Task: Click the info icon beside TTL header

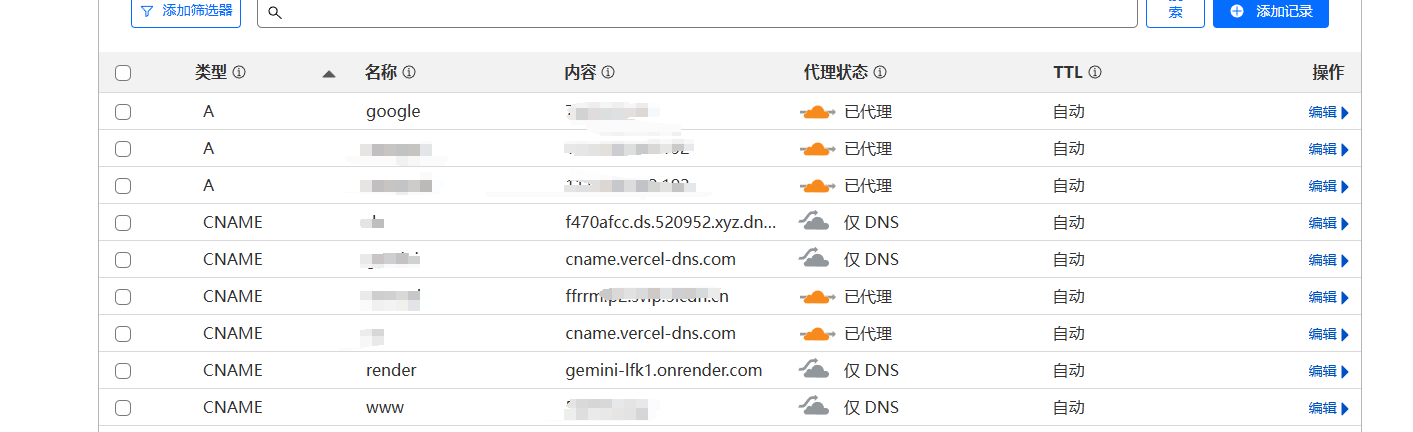Action: click(x=1095, y=73)
